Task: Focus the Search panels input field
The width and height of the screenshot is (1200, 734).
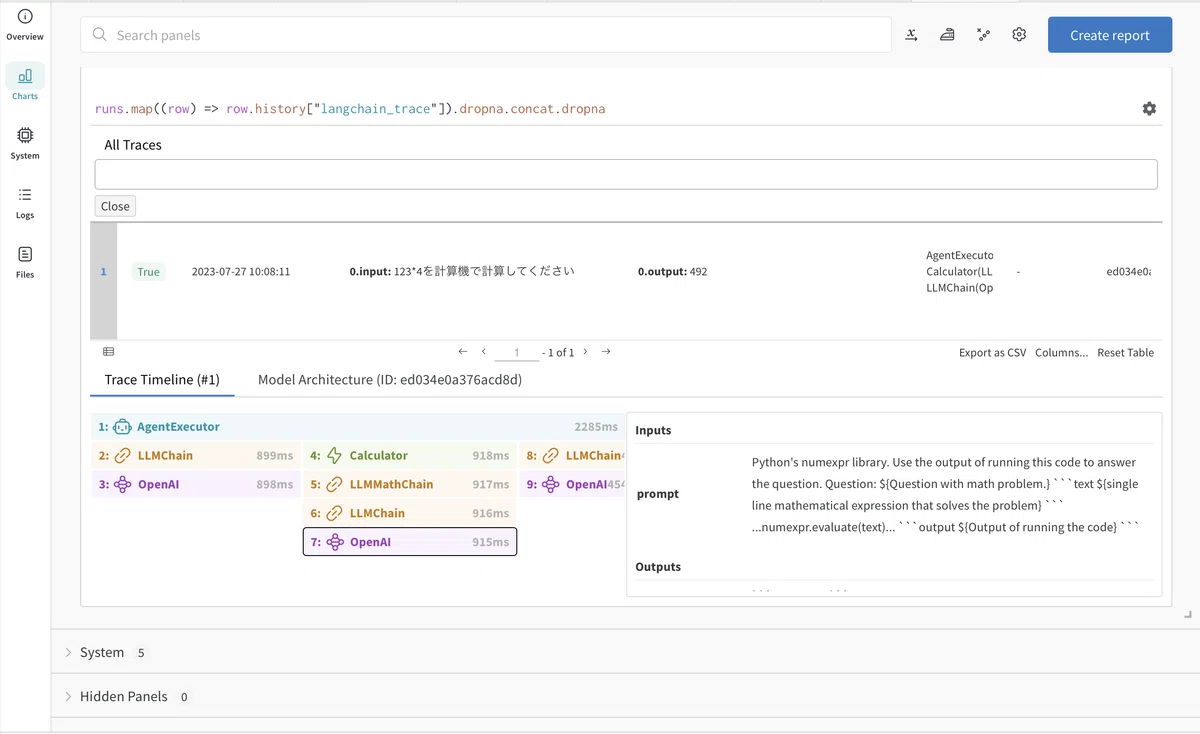Action: [486, 35]
